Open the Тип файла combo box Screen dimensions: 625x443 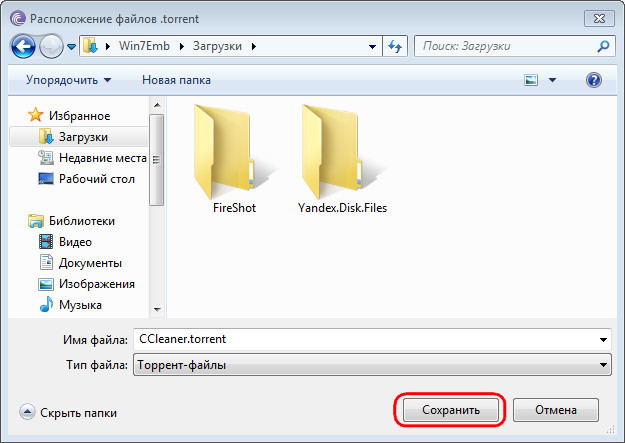click(372, 365)
